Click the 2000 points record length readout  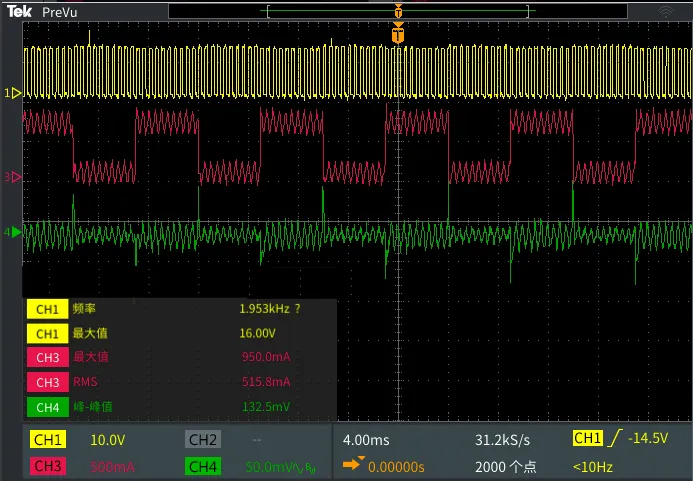(x=506, y=467)
